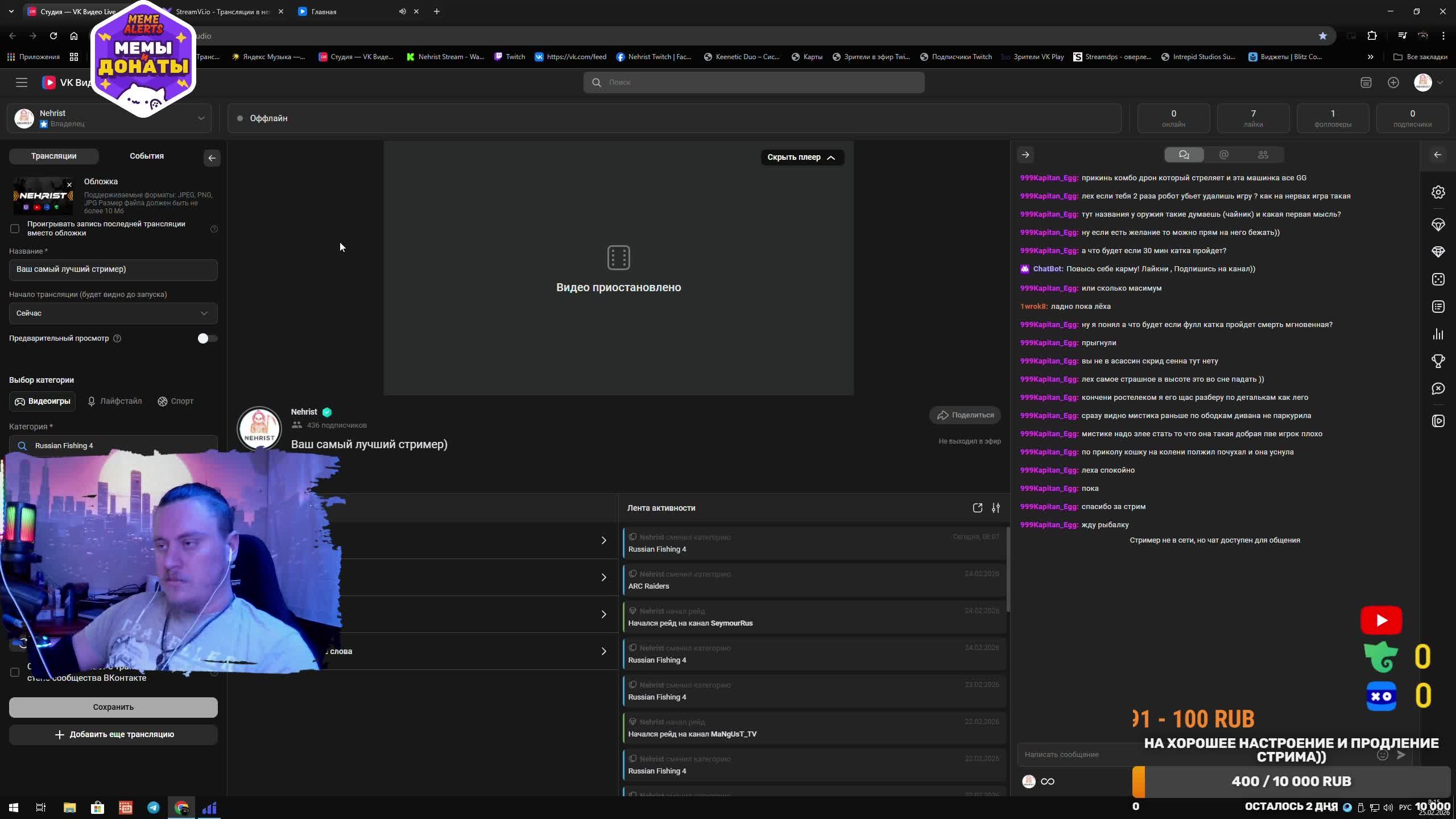Collapse left panel with arrow button

(x=212, y=158)
